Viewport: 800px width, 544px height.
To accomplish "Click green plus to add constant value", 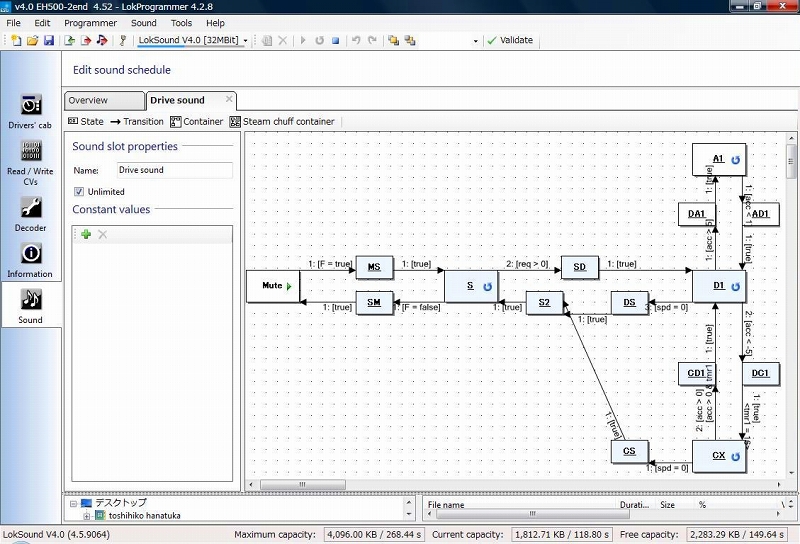I will tap(86, 234).
